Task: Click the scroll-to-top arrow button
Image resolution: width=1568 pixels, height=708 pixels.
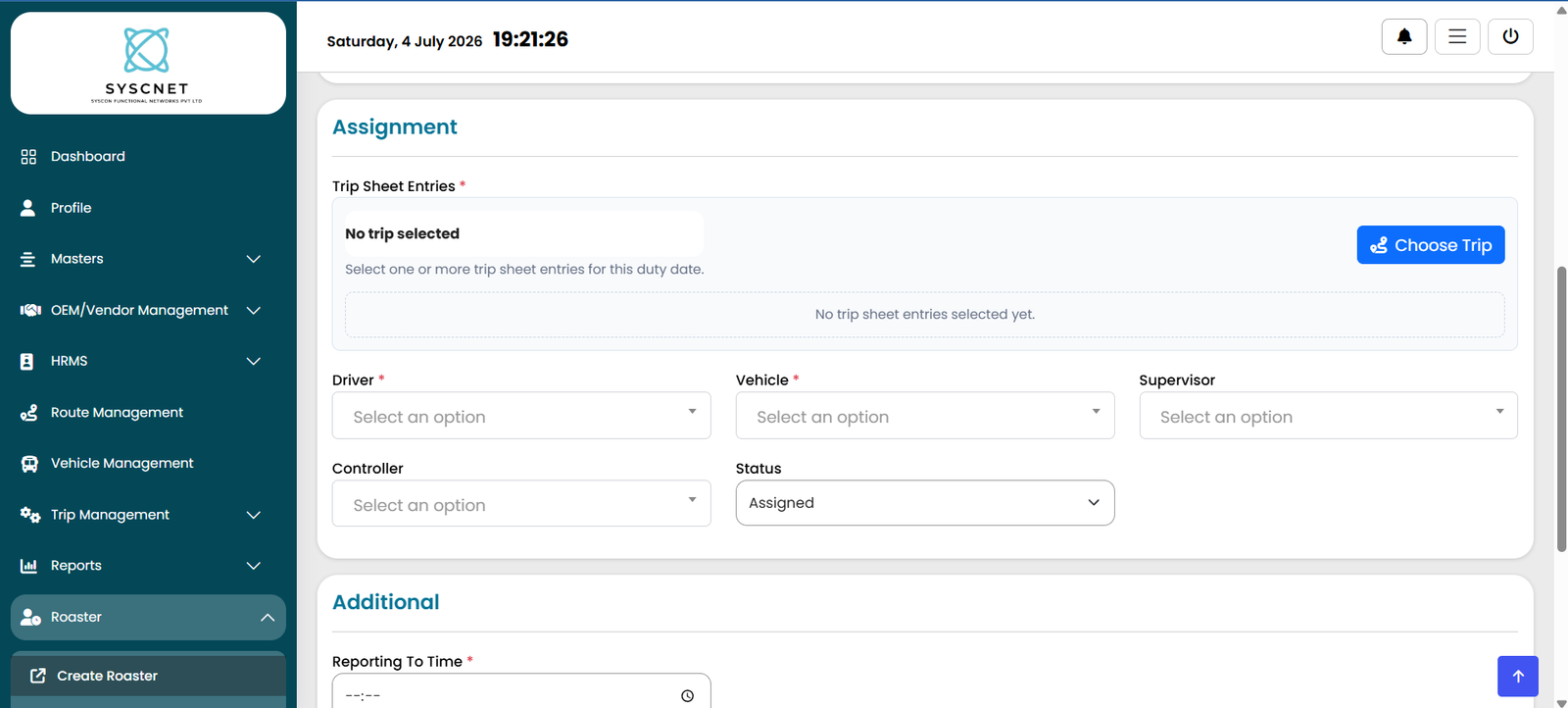Action: tap(1518, 677)
